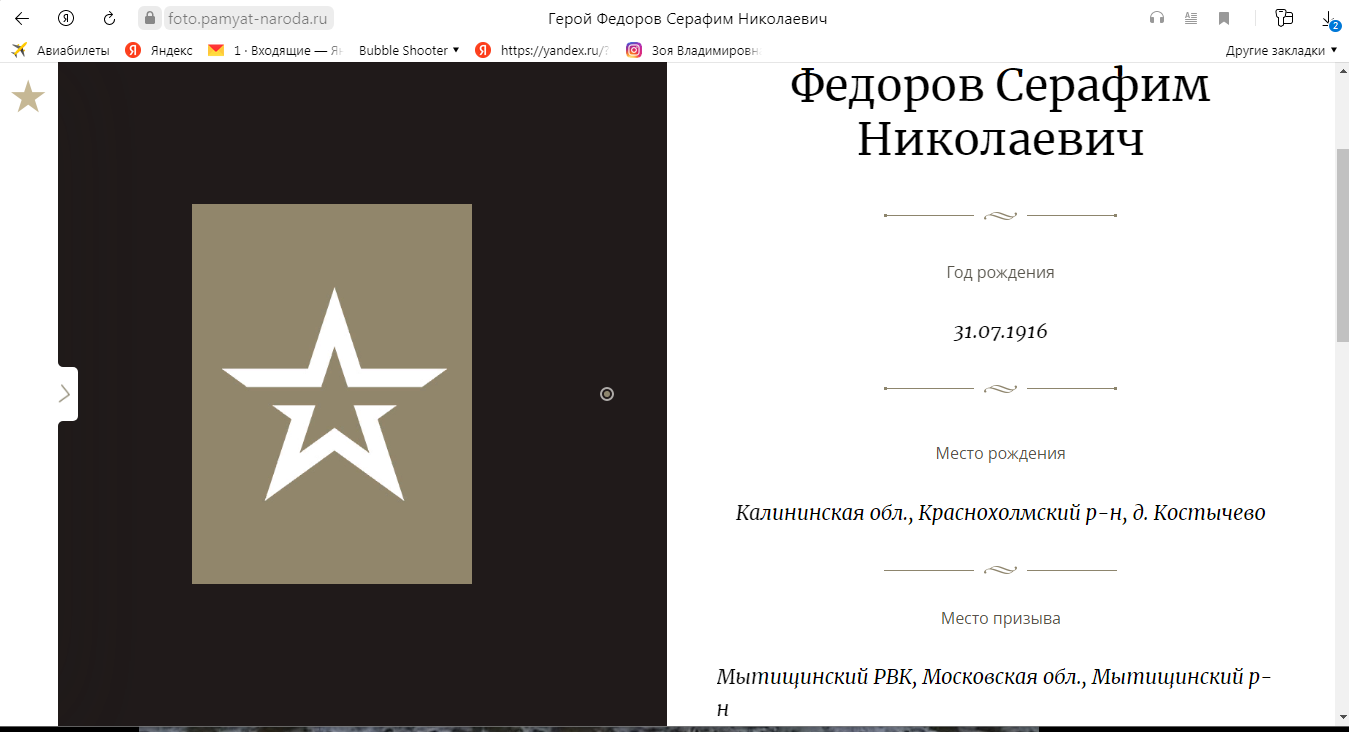Viewport: 1349px width, 732px height.
Task: Enable reader mode icon in address bar
Action: (x=1190, y=18)
